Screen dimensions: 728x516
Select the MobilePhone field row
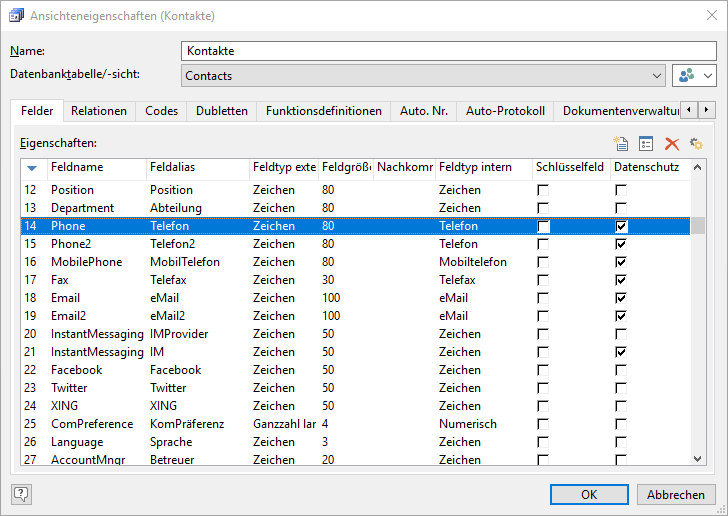[87, 262]
